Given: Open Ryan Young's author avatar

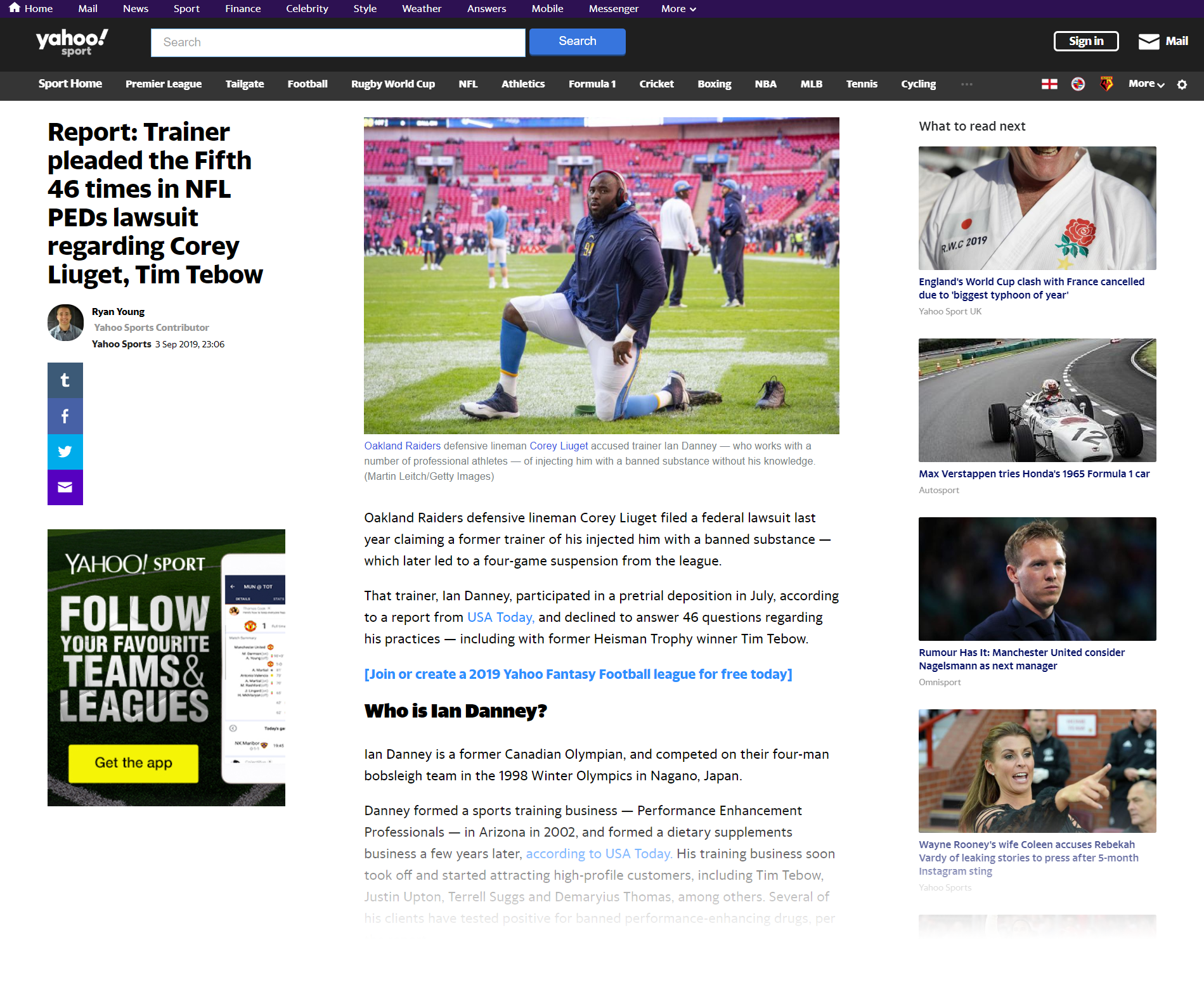Looking at the screenshot, I should pyautogui.click(x=65, y=323).
